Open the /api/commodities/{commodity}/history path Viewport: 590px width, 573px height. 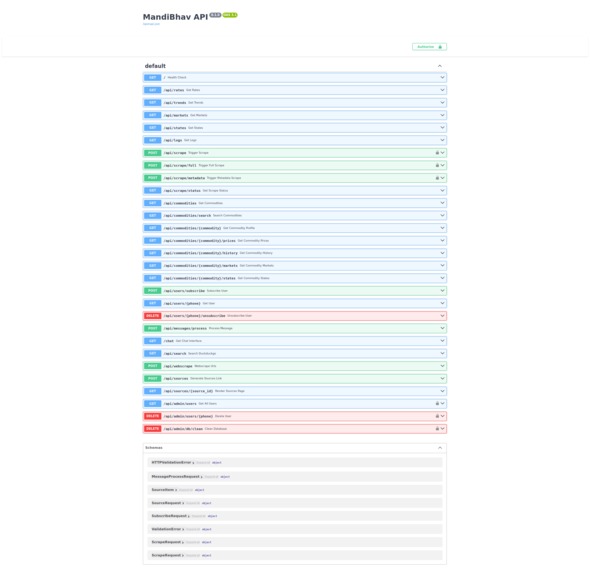point(201,253)
